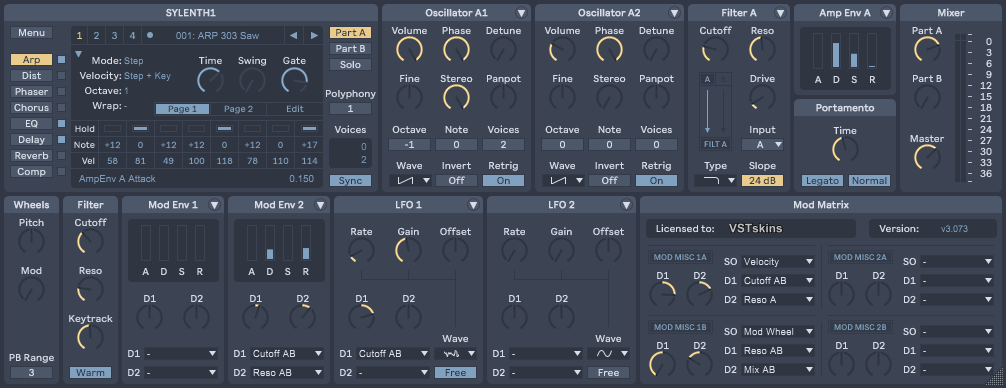Toggle the Delay effect checkbox
This screenshot has height=388, width=1006.
(62, 139)
